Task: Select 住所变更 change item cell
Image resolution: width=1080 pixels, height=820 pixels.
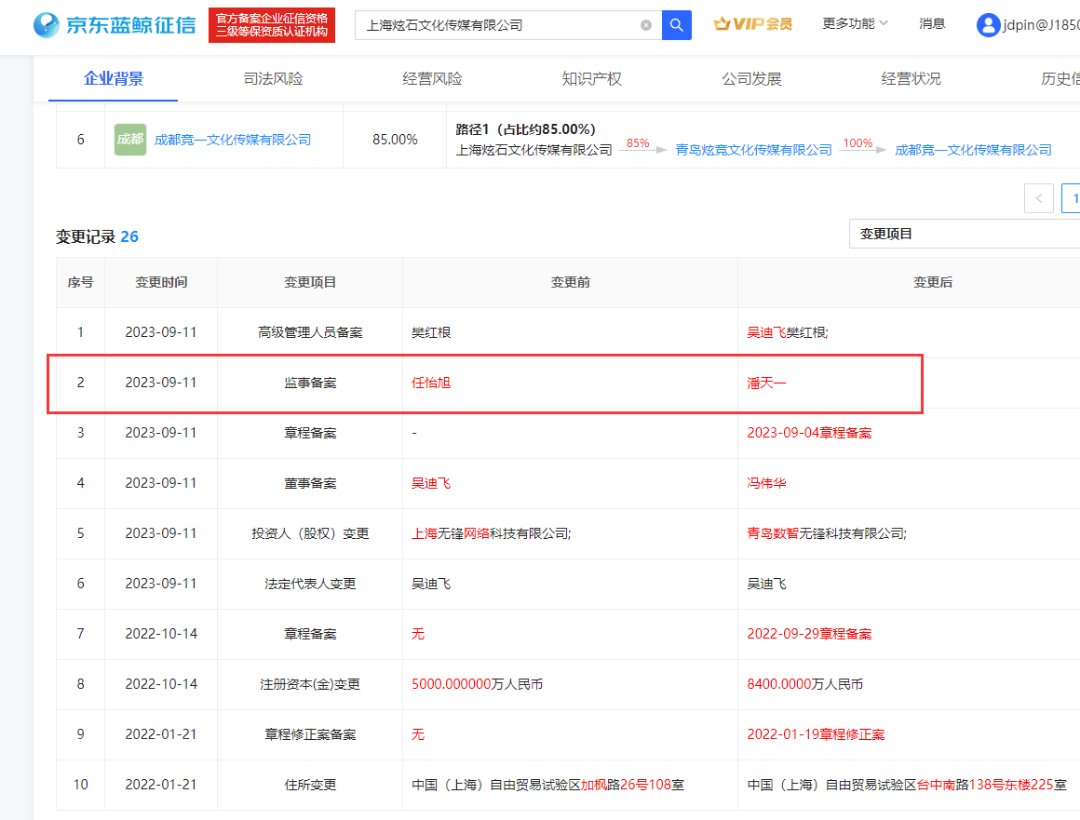Action: [310, 785]
